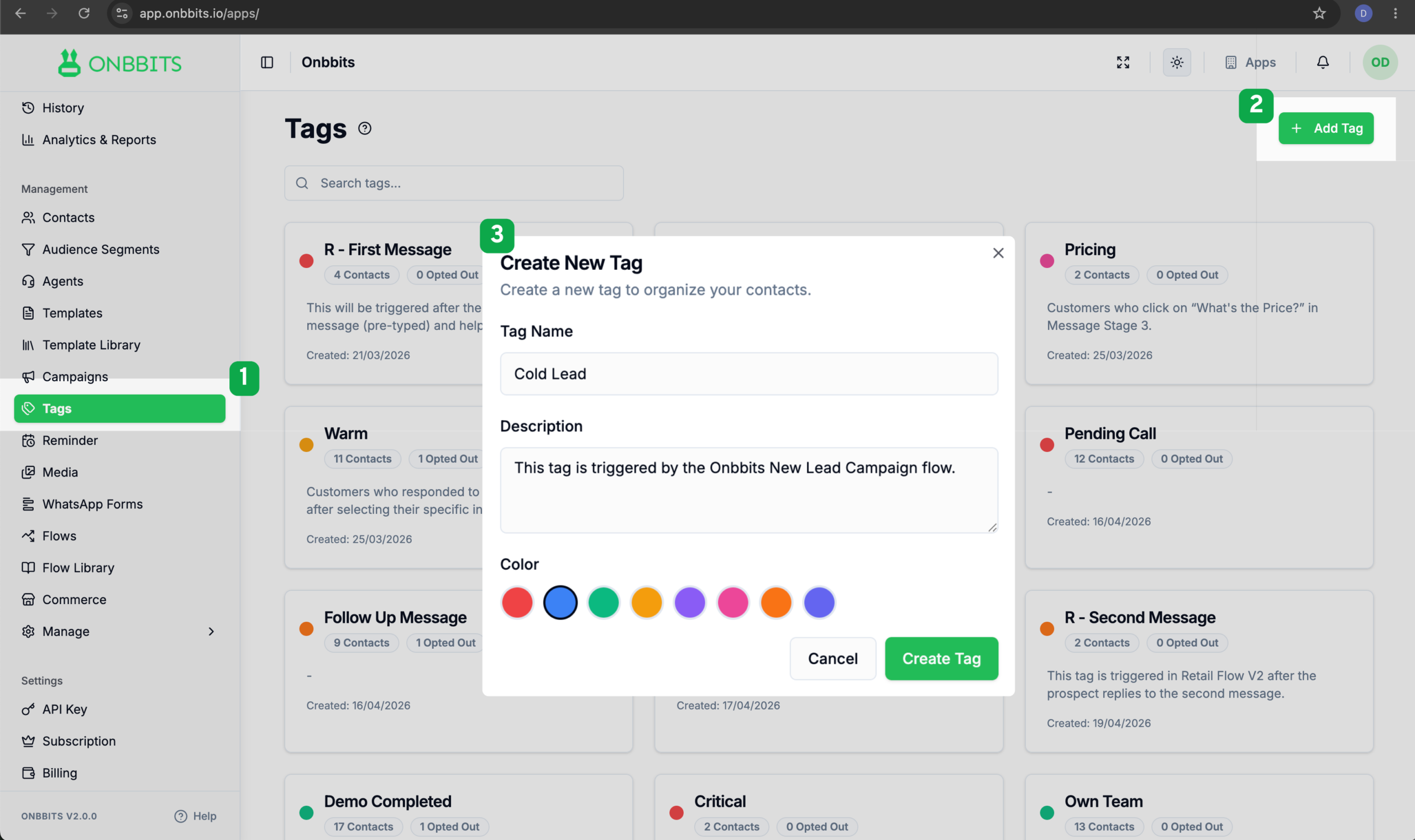Open the R - Second Message tag
Image resolution: width=1415 pixels, height=840 pixels.
[1199, 671]
